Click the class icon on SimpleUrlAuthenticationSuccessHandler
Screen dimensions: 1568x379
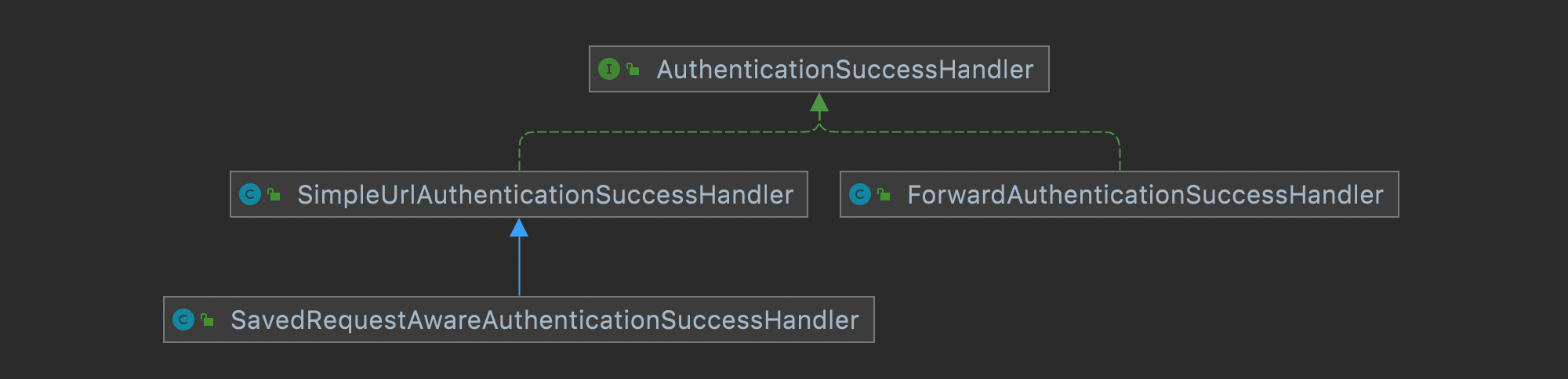coord(250,194)
